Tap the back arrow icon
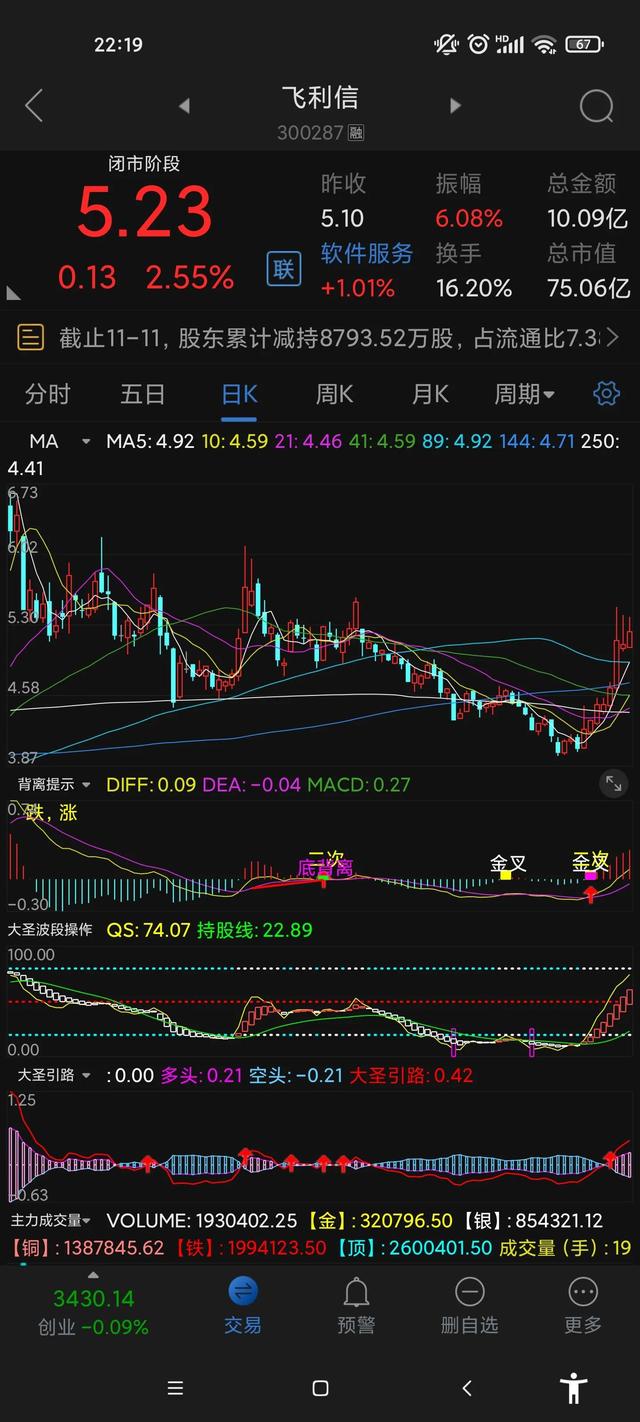Image resolution: width=640 pixels, height=1422 pixels. tap(34, 105)
